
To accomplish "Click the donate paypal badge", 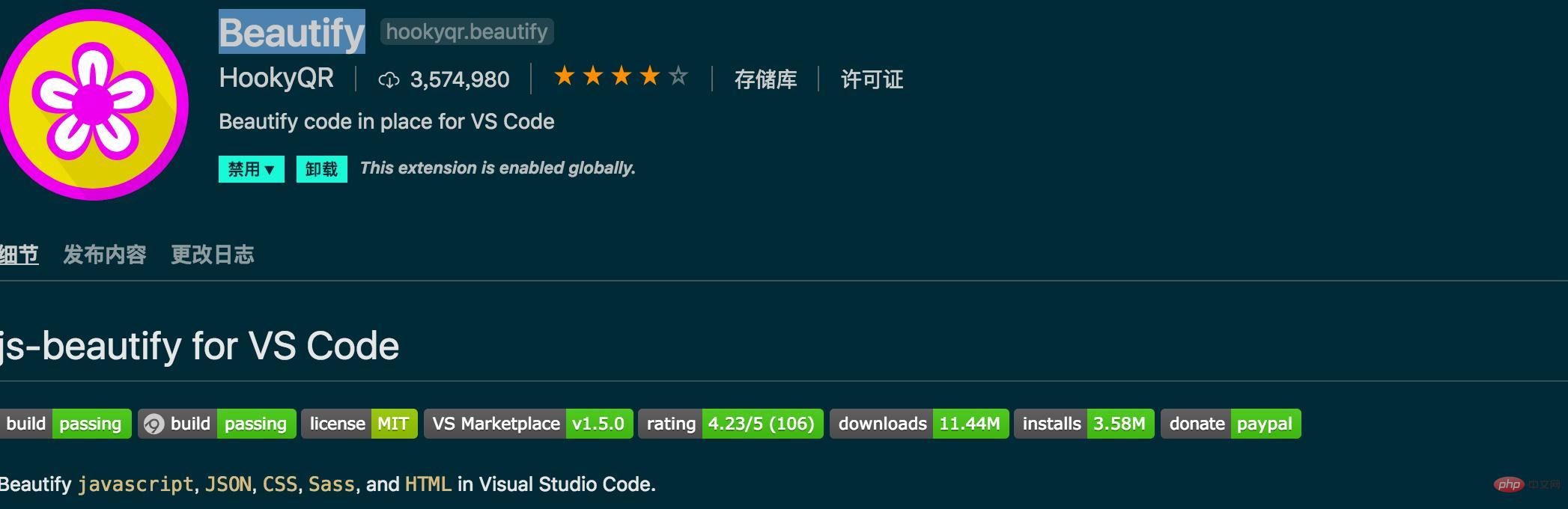I will pyautogui.click(x=1231, y=424).
